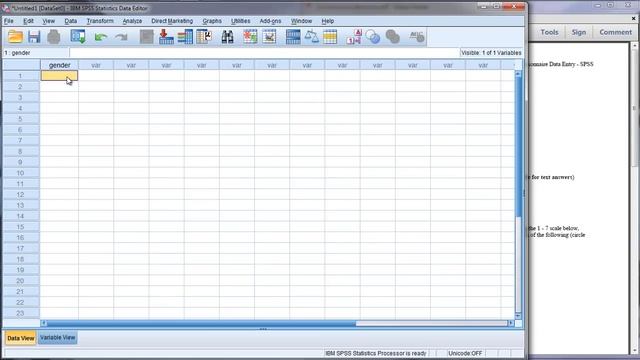640x360 pixels.
Task: Select row header 15
Action: click(20, 227)
